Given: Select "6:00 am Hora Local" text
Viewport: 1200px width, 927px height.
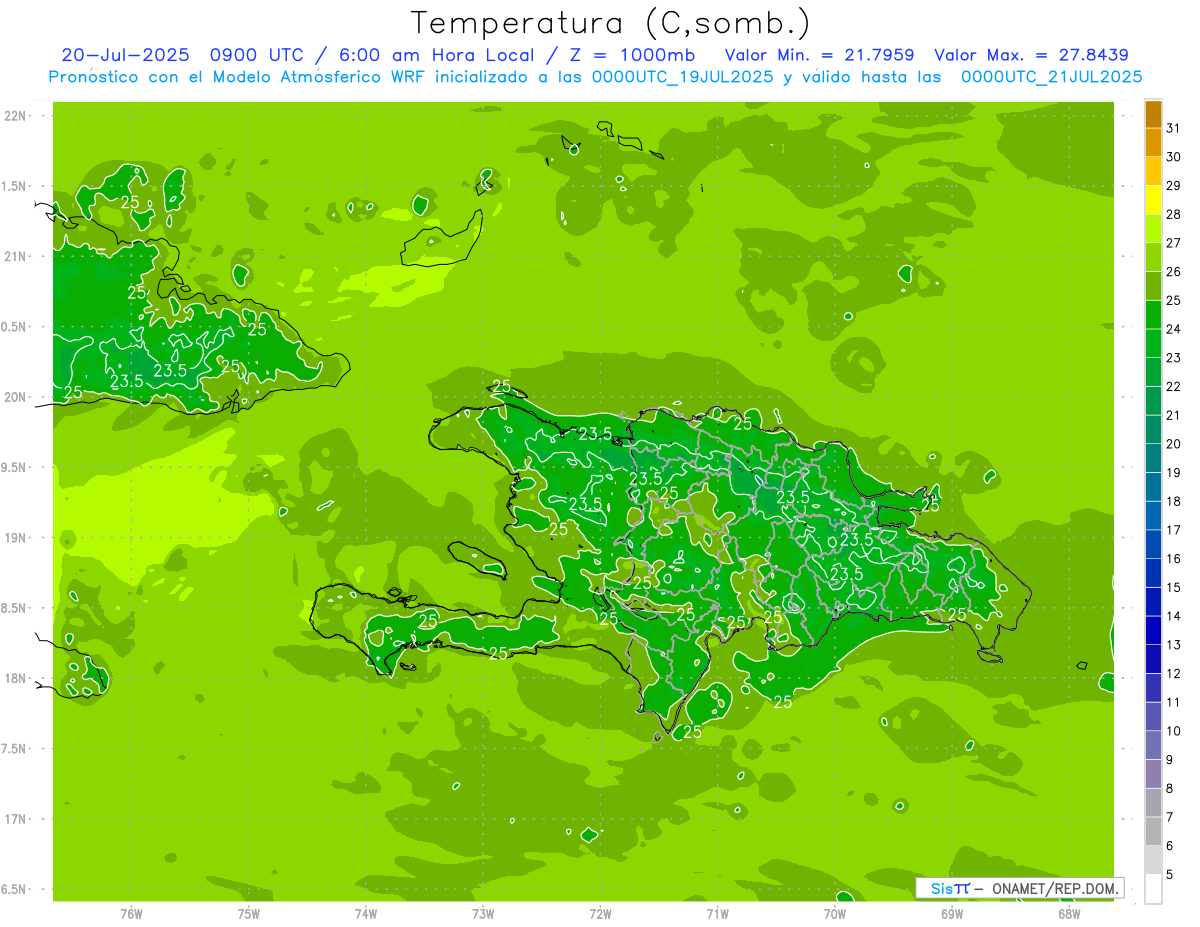Looking at the screenshot, I should click(x=440, y=55).
